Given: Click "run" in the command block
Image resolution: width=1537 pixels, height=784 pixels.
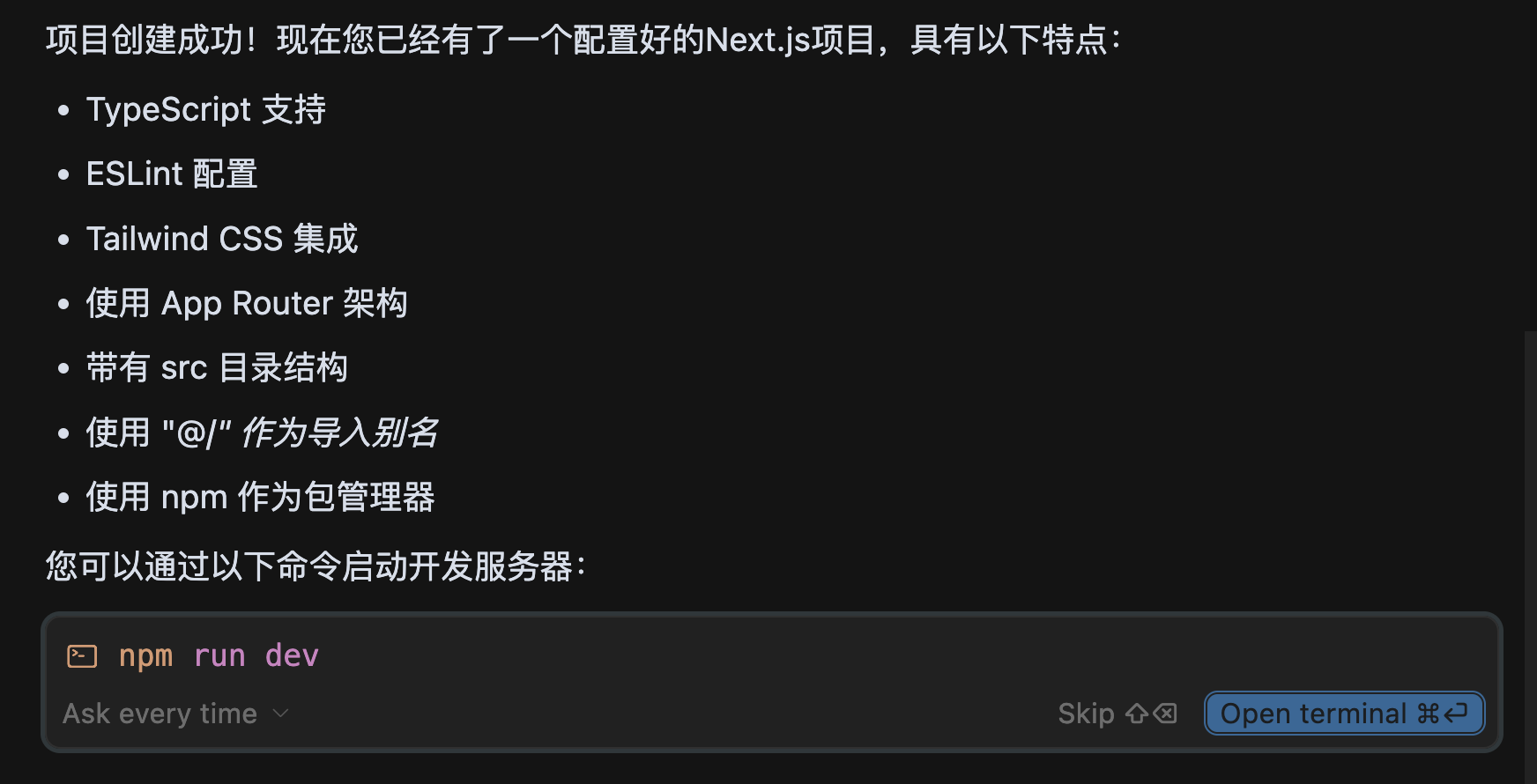Looking at the screenshot, I should [219, 656].
